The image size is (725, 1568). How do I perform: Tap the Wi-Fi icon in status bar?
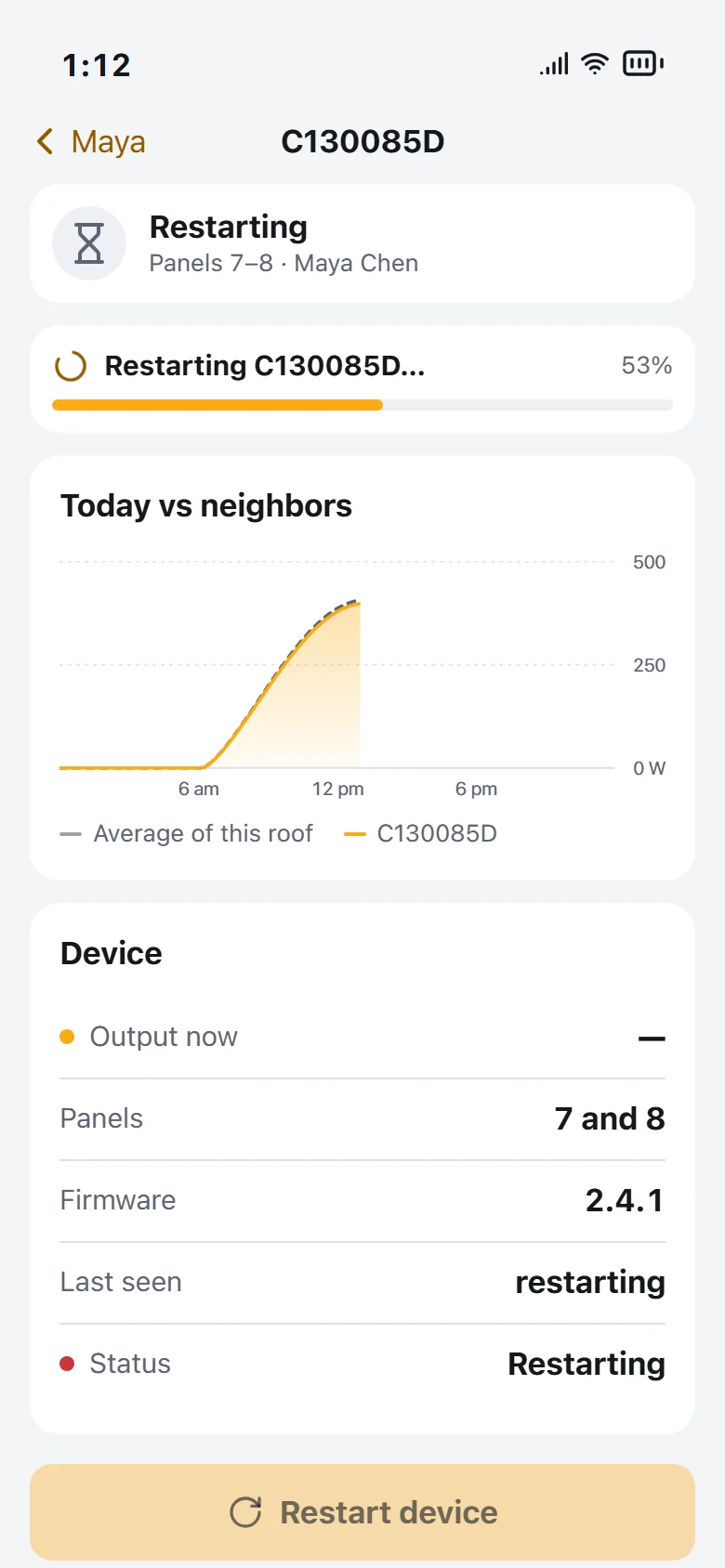click(x=595, y=63)
